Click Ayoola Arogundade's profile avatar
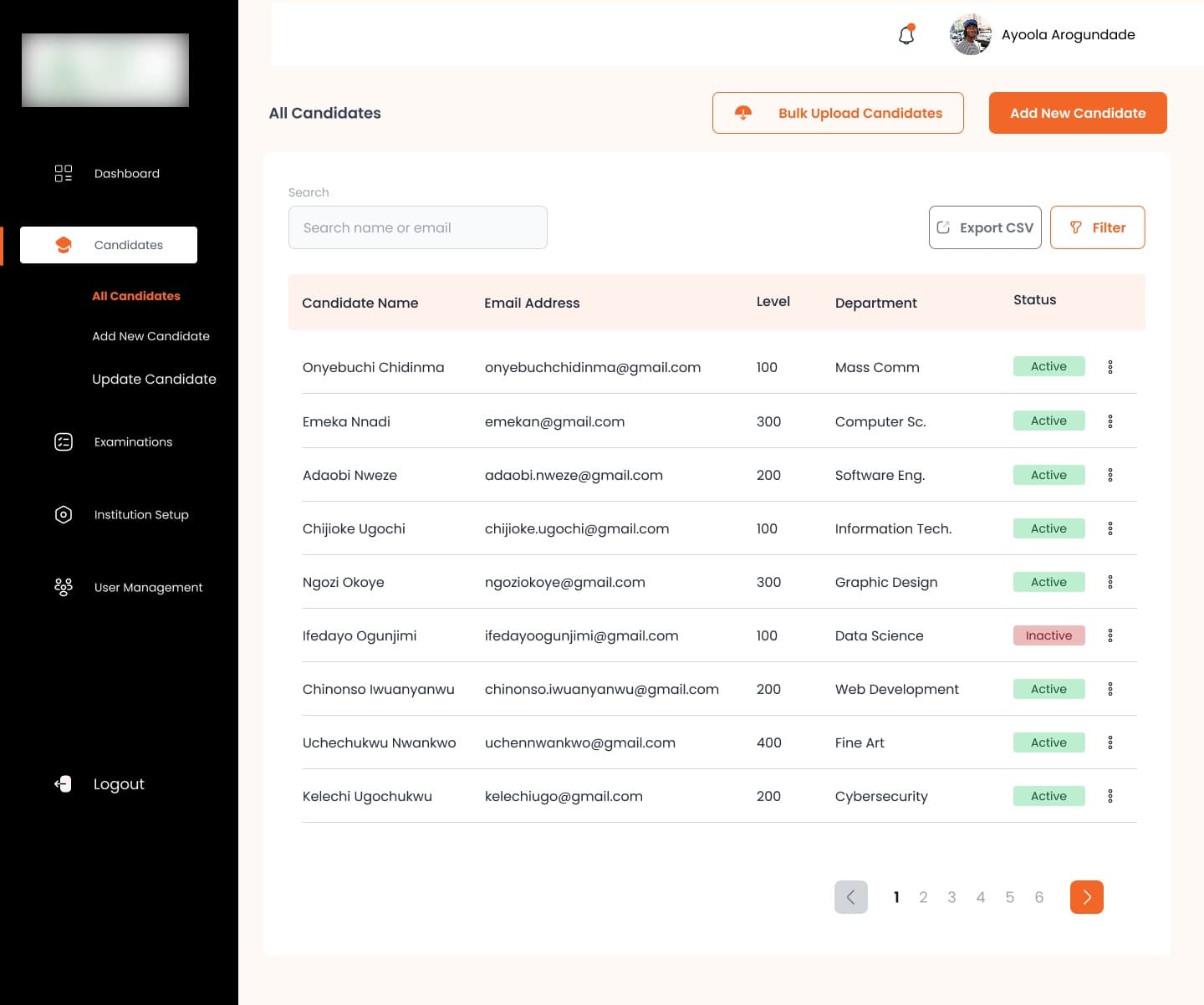 coord(971,34)
